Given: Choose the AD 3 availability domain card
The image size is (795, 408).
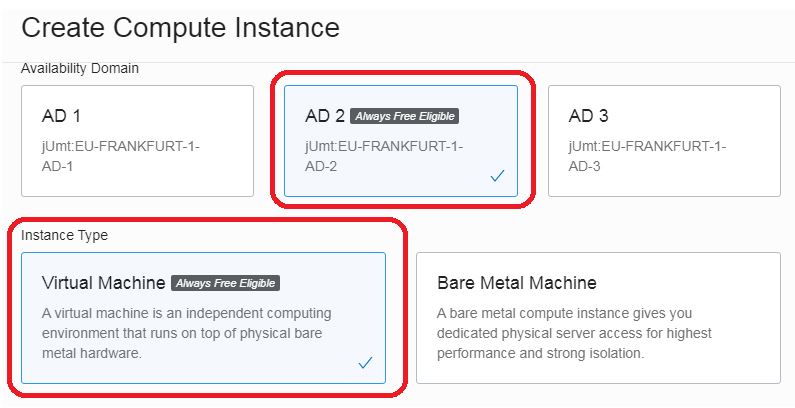Looking at the screenshot, I should coord(664,140).
